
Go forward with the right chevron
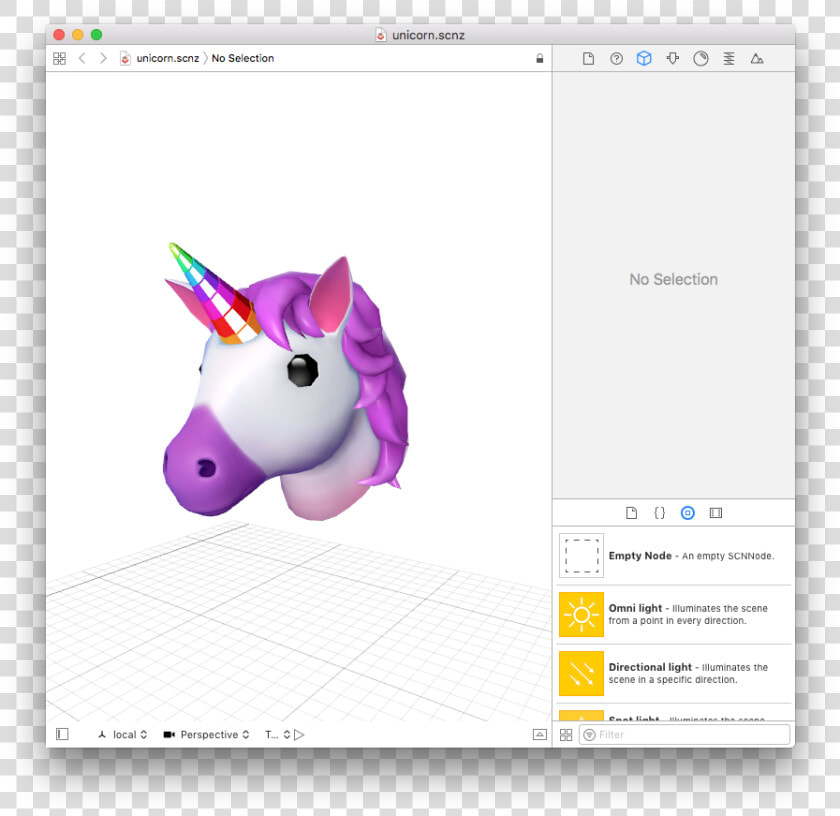pyautogui.click(x=103, y=58)
